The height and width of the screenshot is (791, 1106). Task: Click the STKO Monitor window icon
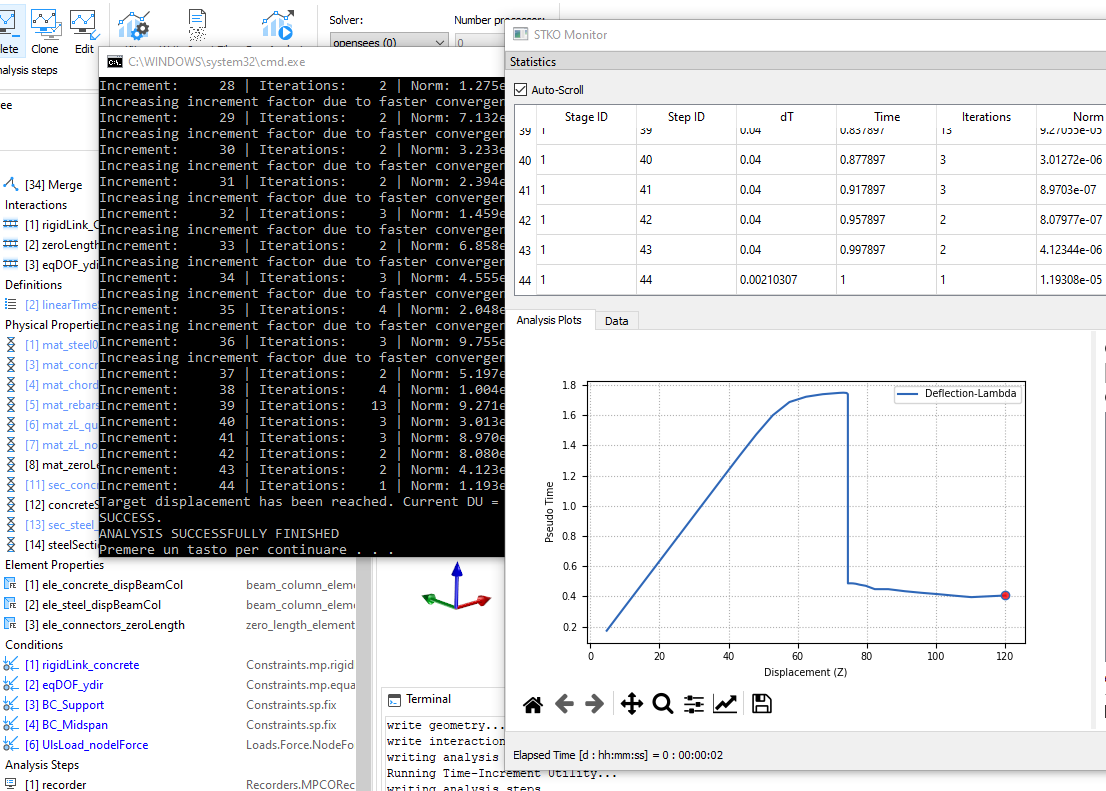point(521,35)
